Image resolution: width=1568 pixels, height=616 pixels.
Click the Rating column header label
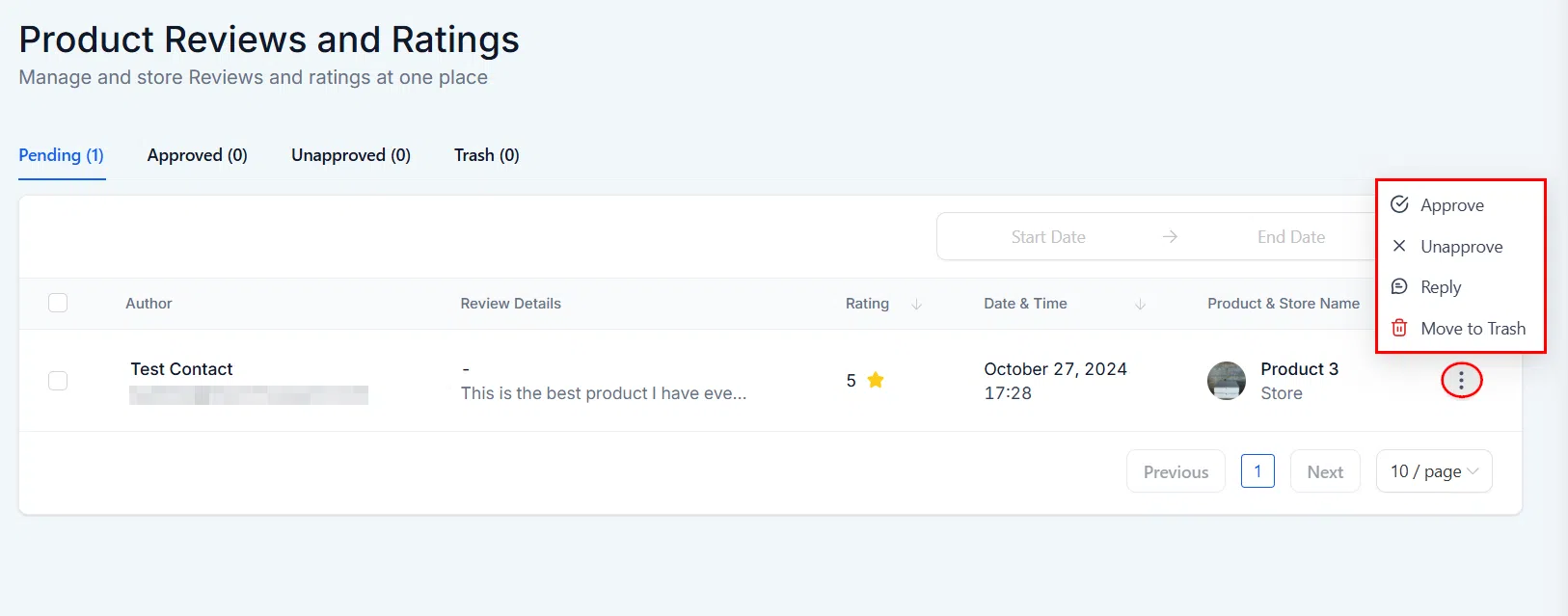point(867,304)
